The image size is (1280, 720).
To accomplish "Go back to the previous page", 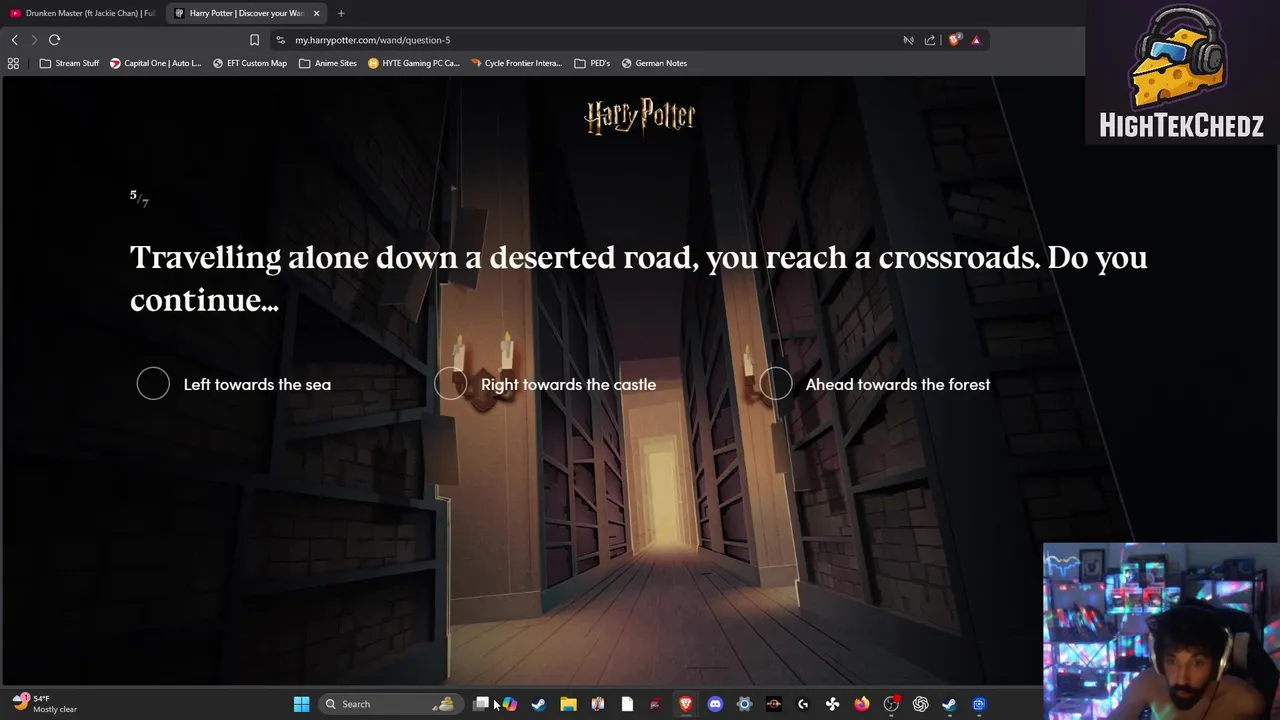I will tap(14, 40).
